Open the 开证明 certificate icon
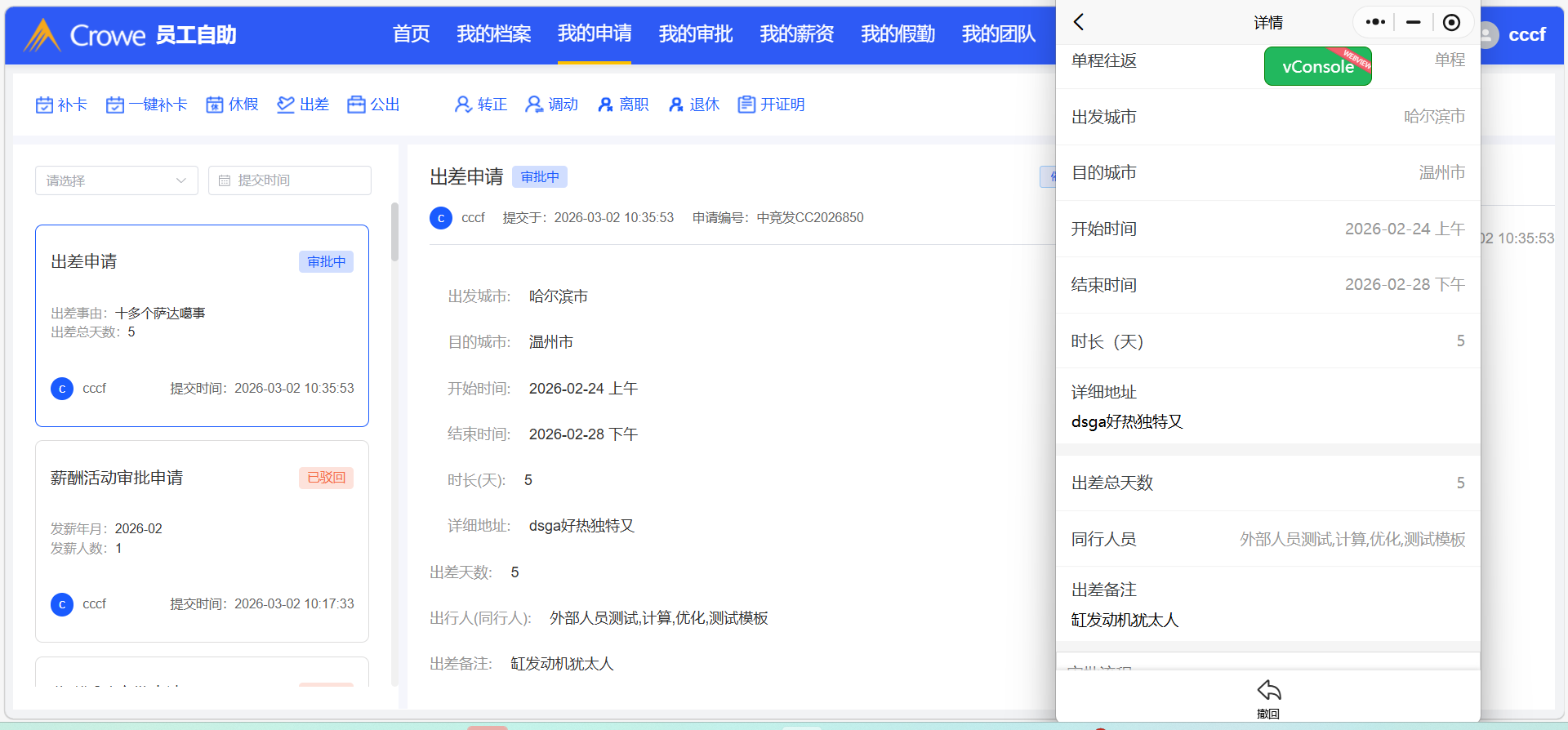Image resolution: width=1568 pixels, height=730 pixels. click(x=746, y=105)
